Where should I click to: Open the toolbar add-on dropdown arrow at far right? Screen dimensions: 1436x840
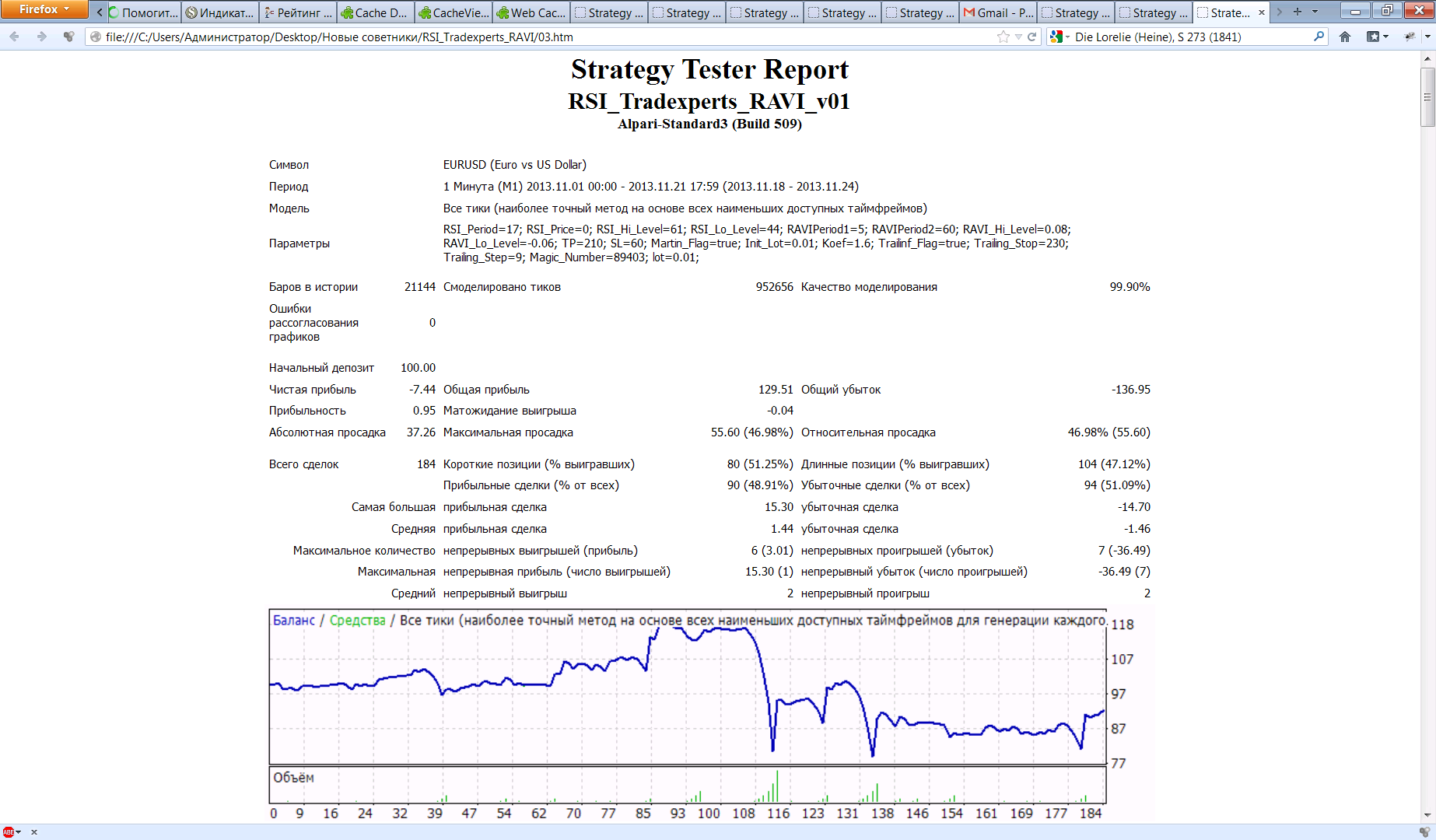click(x=1427, y=37)
